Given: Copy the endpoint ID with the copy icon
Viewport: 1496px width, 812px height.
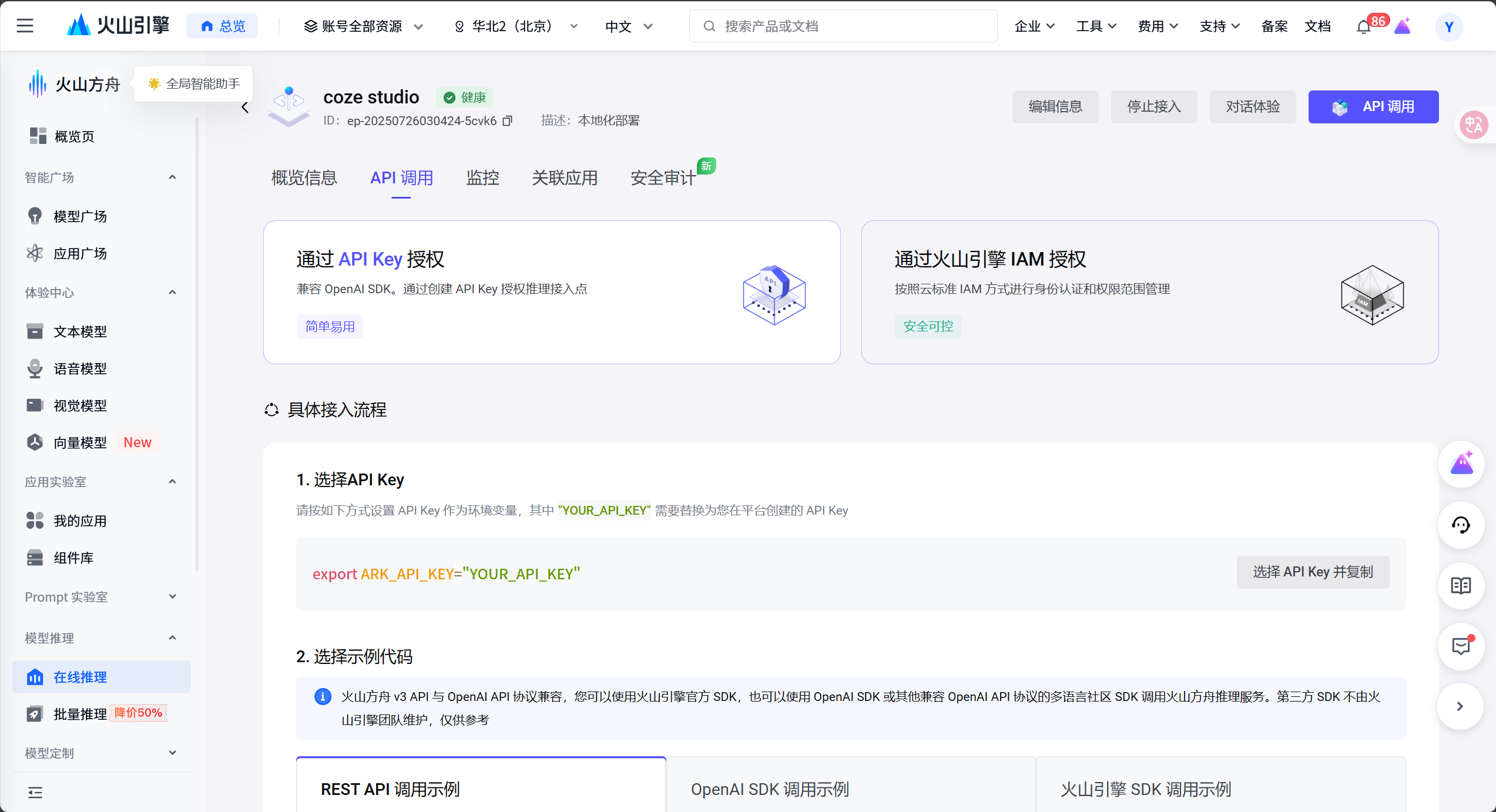Looking at the screenshot, I should (x=508, y=121).
